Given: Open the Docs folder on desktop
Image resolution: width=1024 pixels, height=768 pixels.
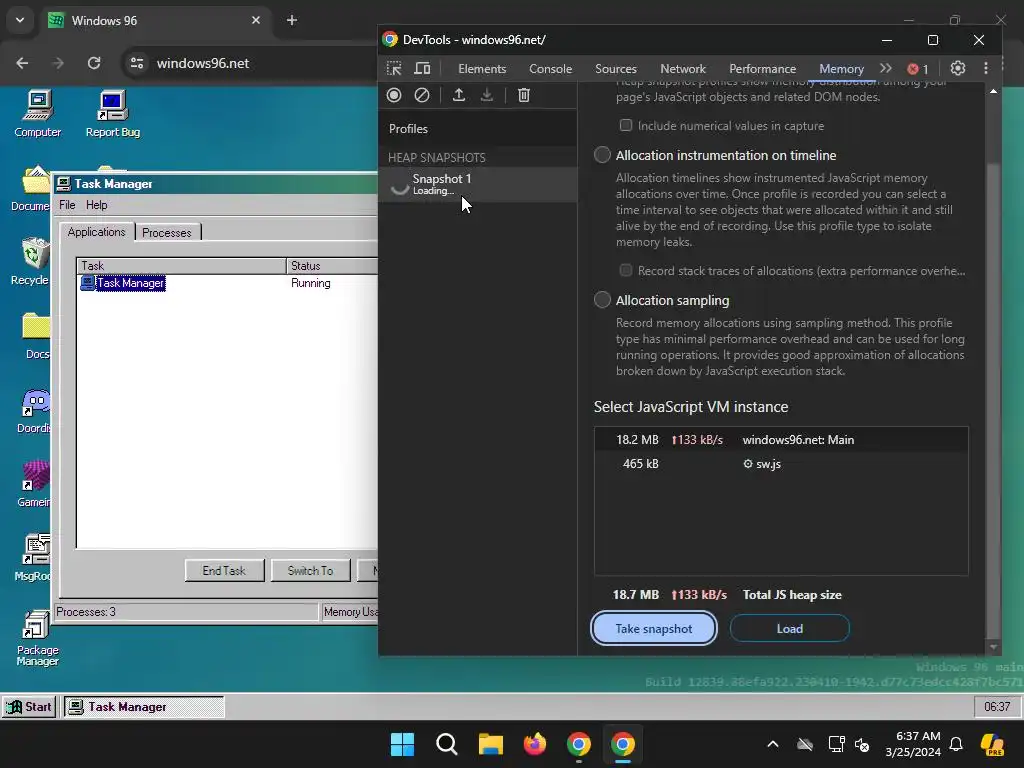Looking at the screenshot, I should coord(37,336).
